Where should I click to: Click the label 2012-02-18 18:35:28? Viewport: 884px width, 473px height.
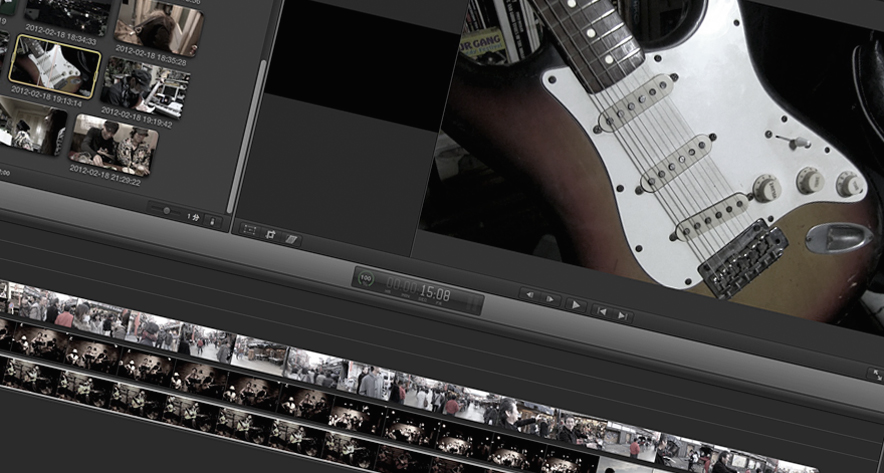click(x=151, y=55)
